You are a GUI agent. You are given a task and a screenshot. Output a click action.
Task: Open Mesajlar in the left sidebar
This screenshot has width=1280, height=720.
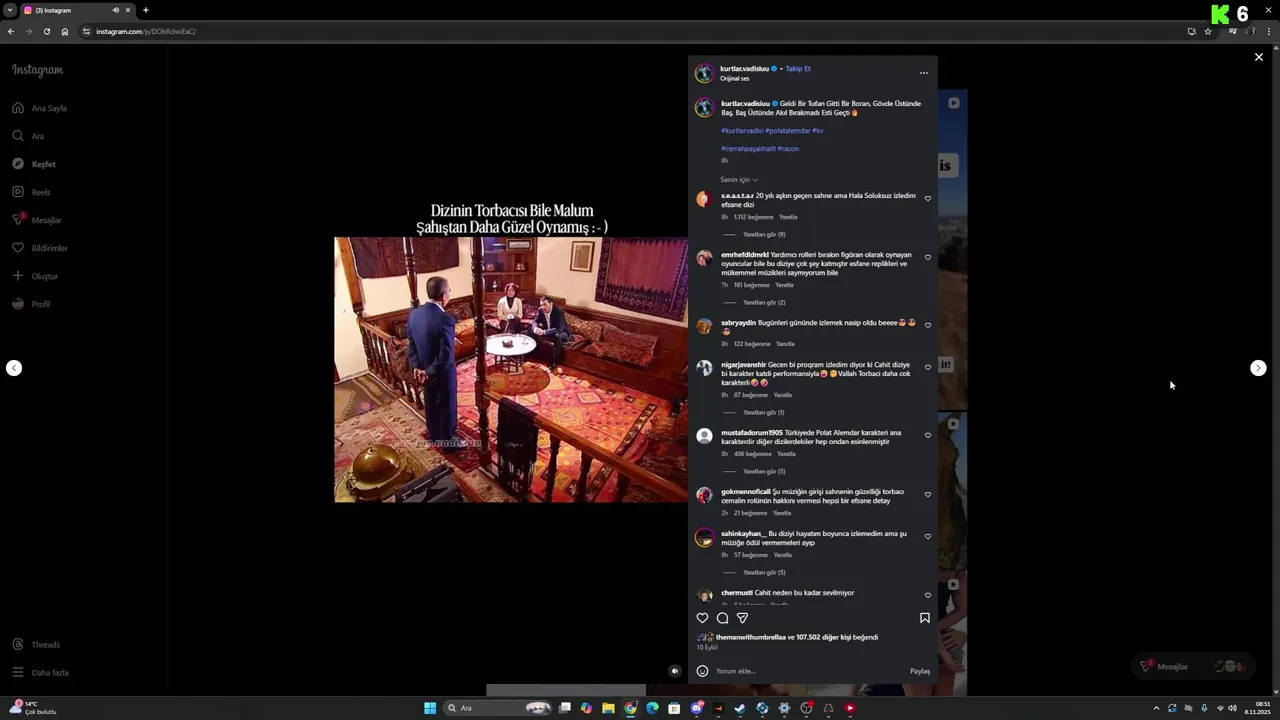[37, 220]
